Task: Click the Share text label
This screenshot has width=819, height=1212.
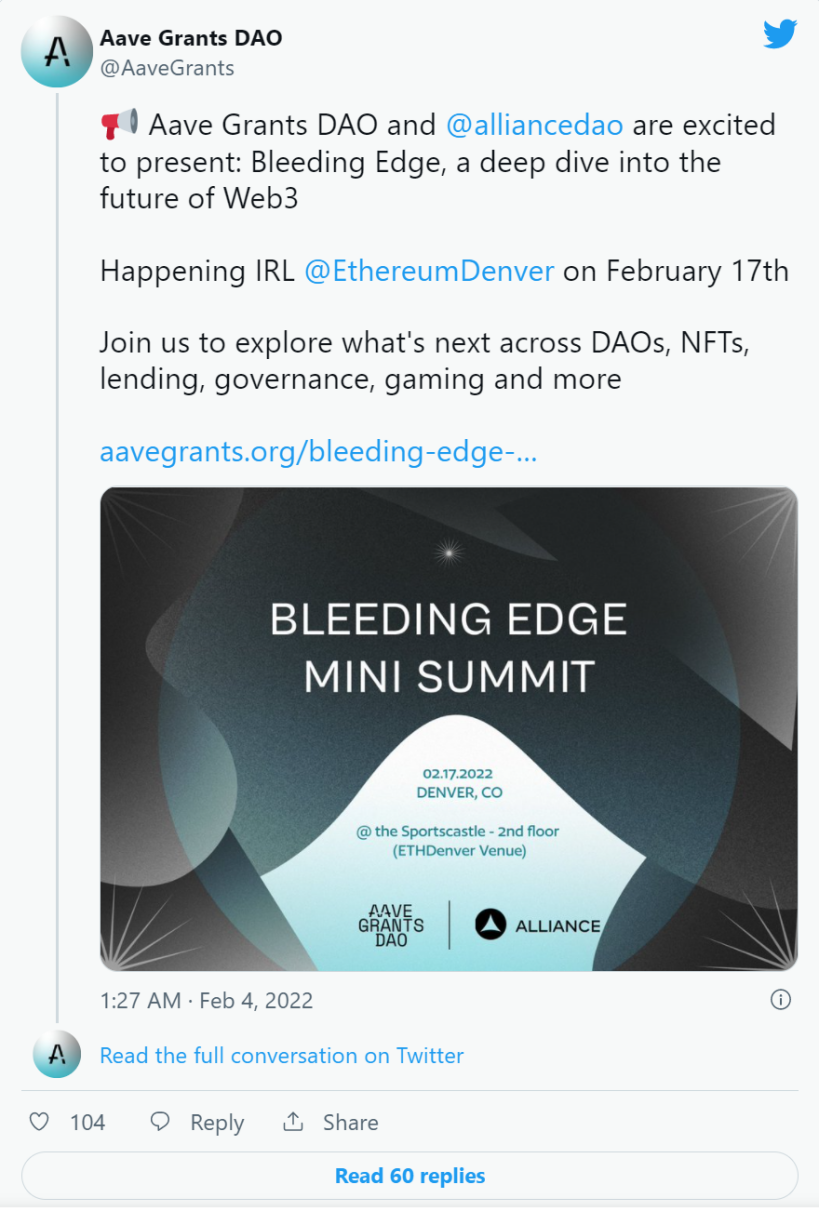Action: click(x=350, y=1123)
